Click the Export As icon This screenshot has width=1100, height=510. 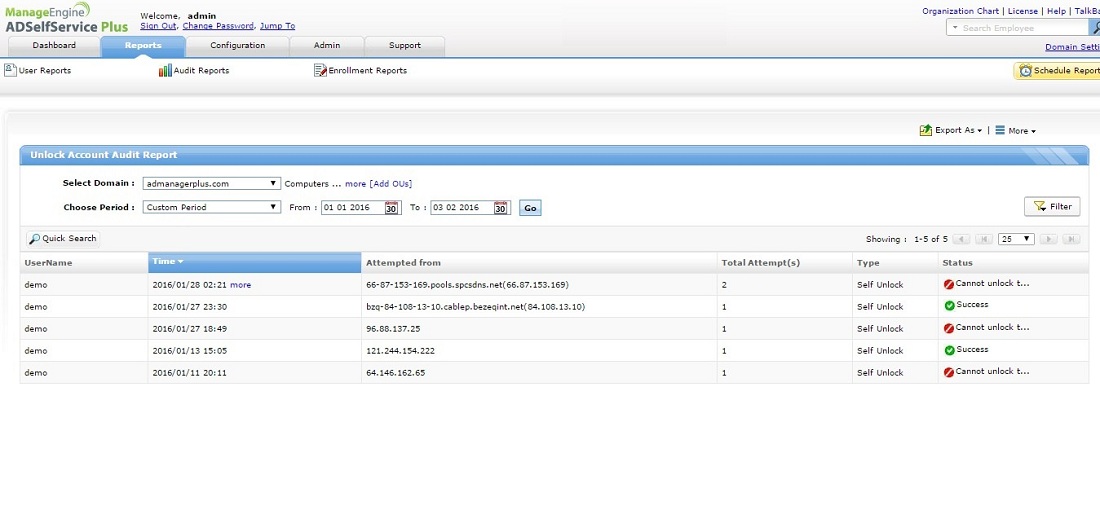click(x=925, y=130)
